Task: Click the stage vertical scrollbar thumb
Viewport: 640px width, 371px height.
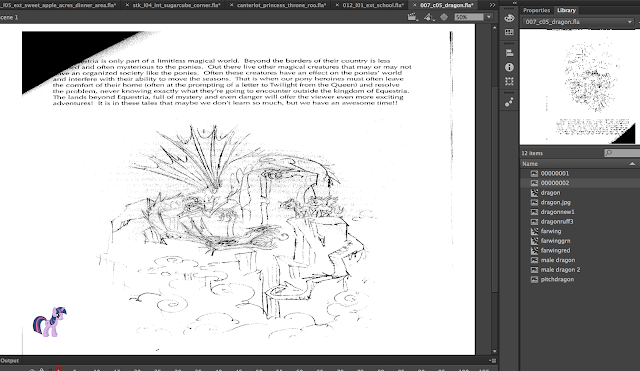Action: [x=494, y=190]
